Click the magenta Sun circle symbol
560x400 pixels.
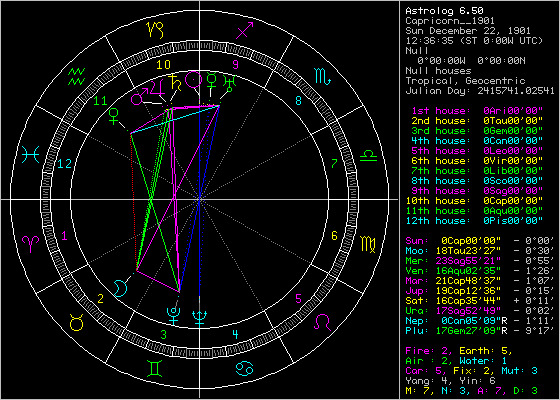[194, 79]
